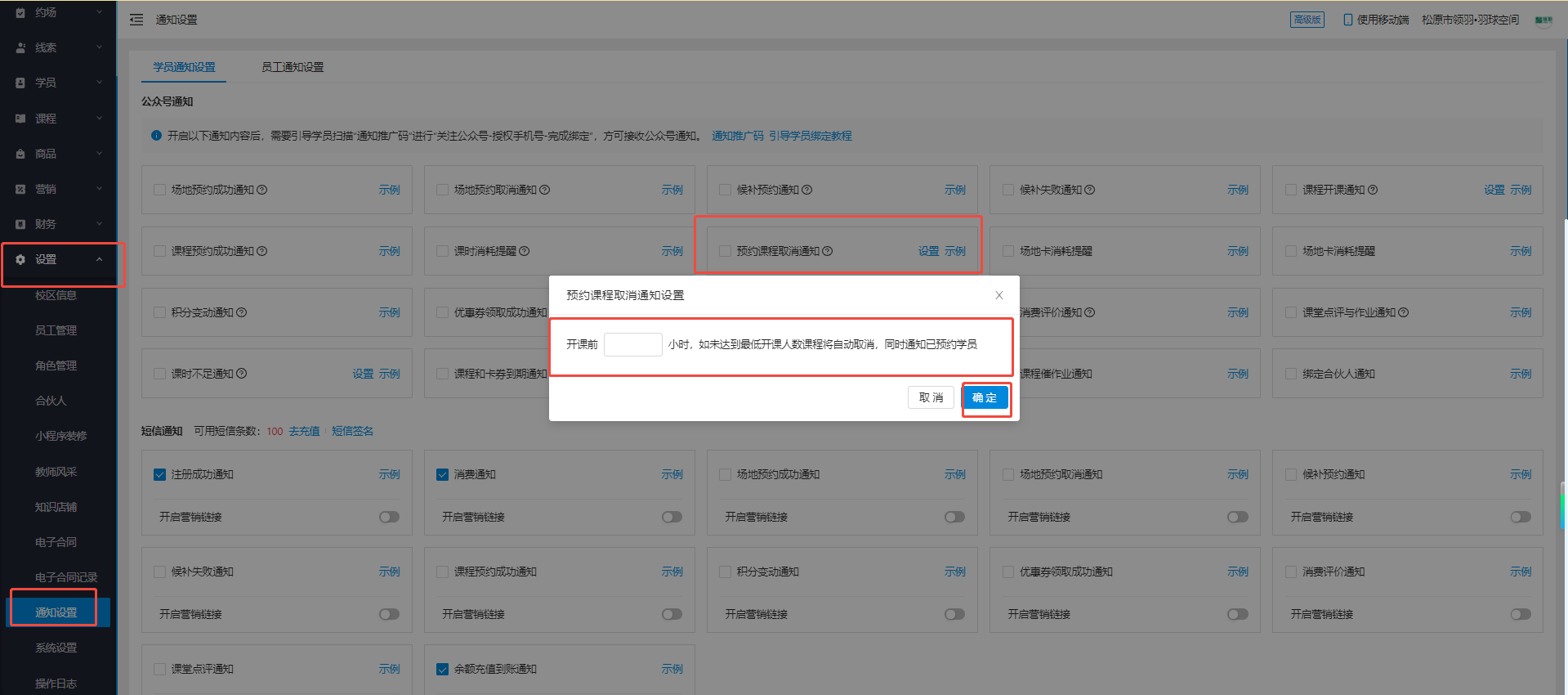The width and height of the screenshot is (1568, 695).
Task: Check the 课程开课通知 checkbox
Action: [x=1291, y=190]
